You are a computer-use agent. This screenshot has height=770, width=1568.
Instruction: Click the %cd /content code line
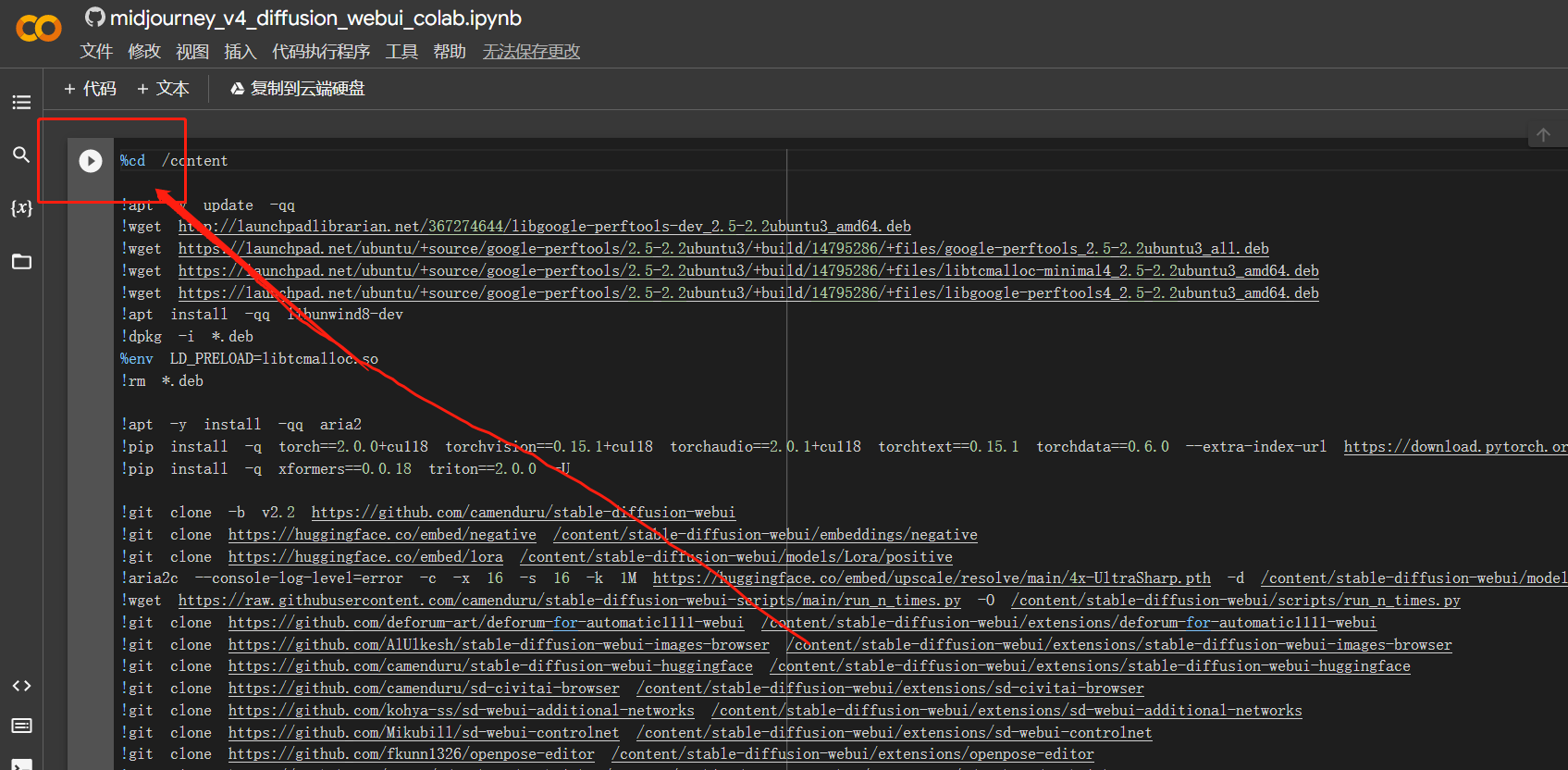click(x=174, y=161)
